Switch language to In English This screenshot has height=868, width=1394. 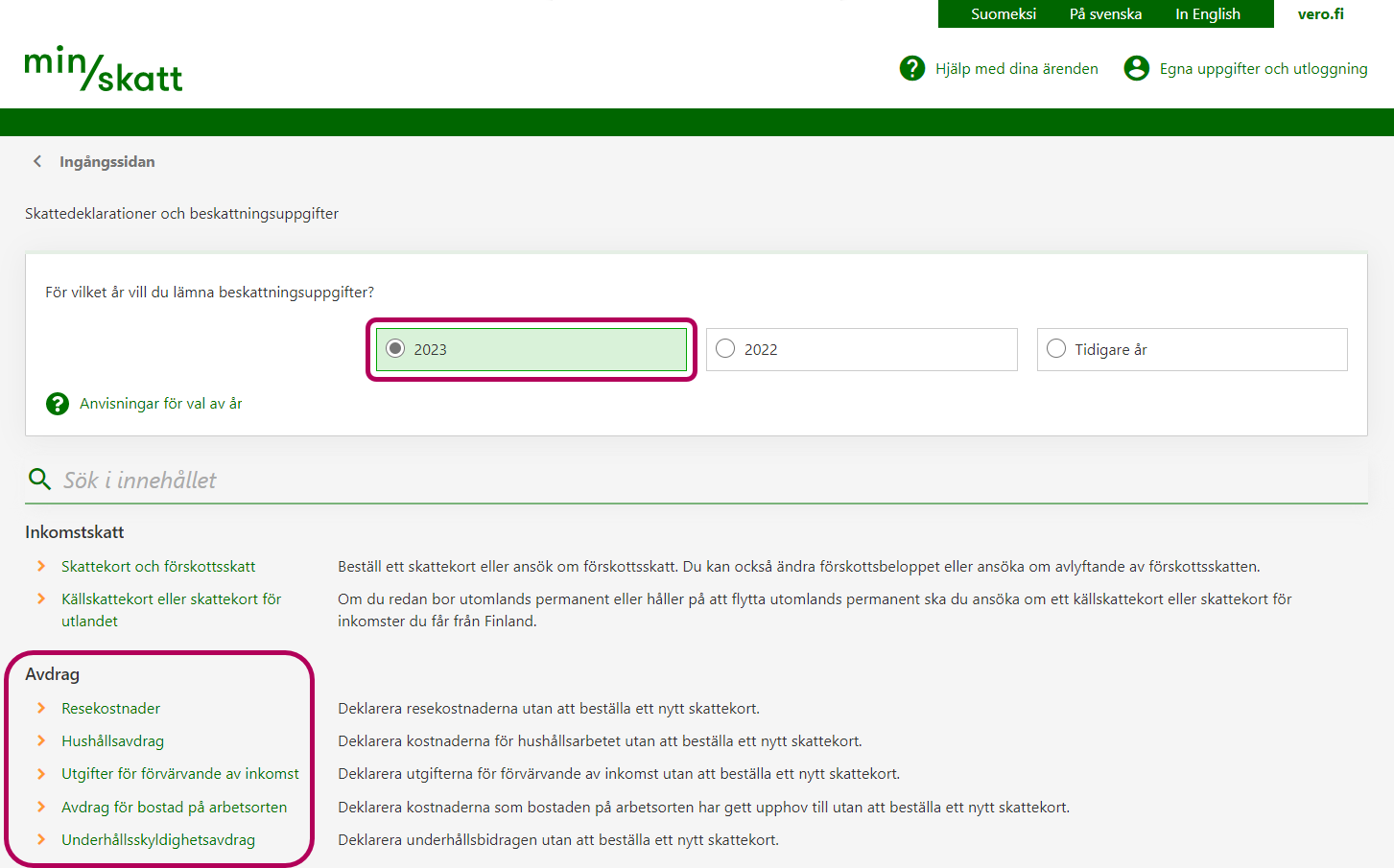coord(1207,14)
